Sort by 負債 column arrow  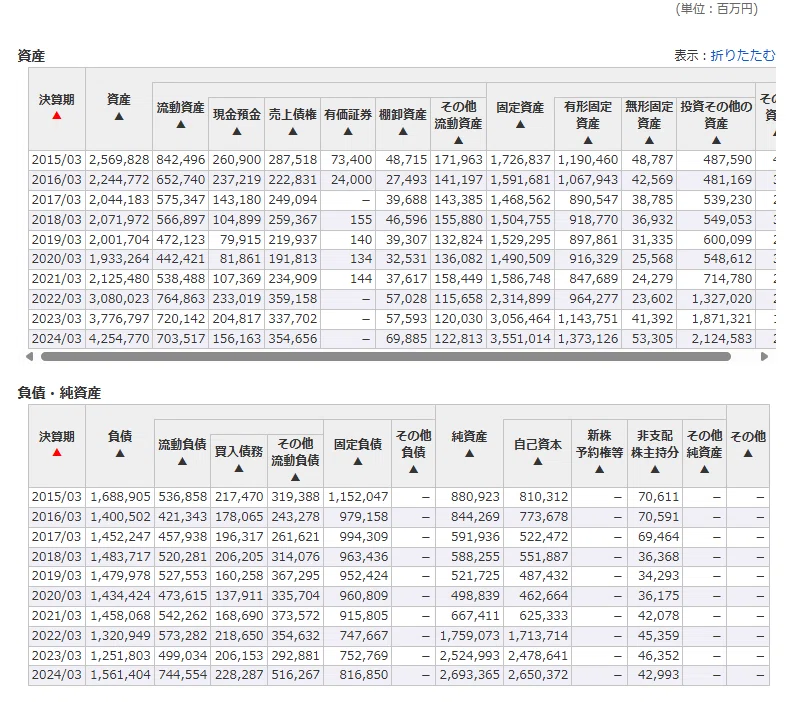[120, 453]
